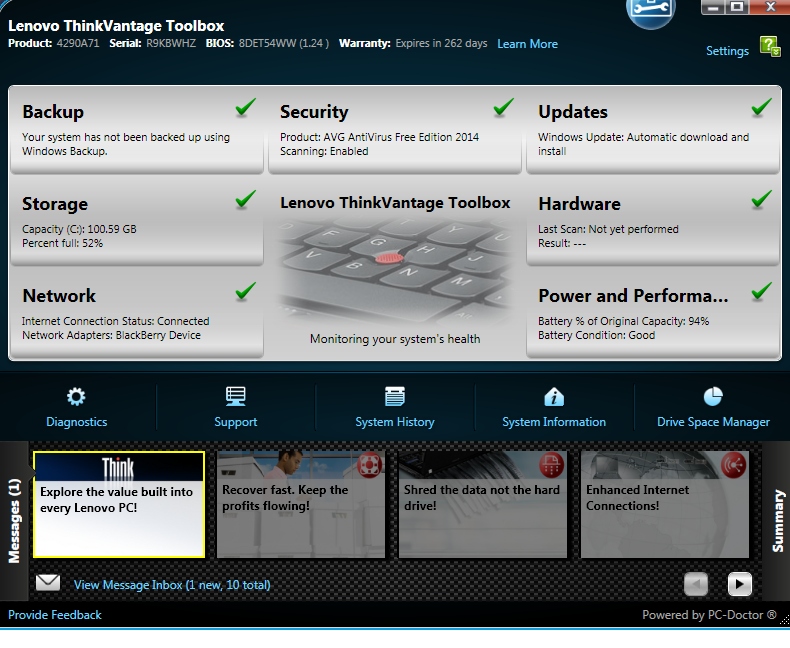
Task: Click the help question-mark icon near Settings
Action: (x=770, y=47)
